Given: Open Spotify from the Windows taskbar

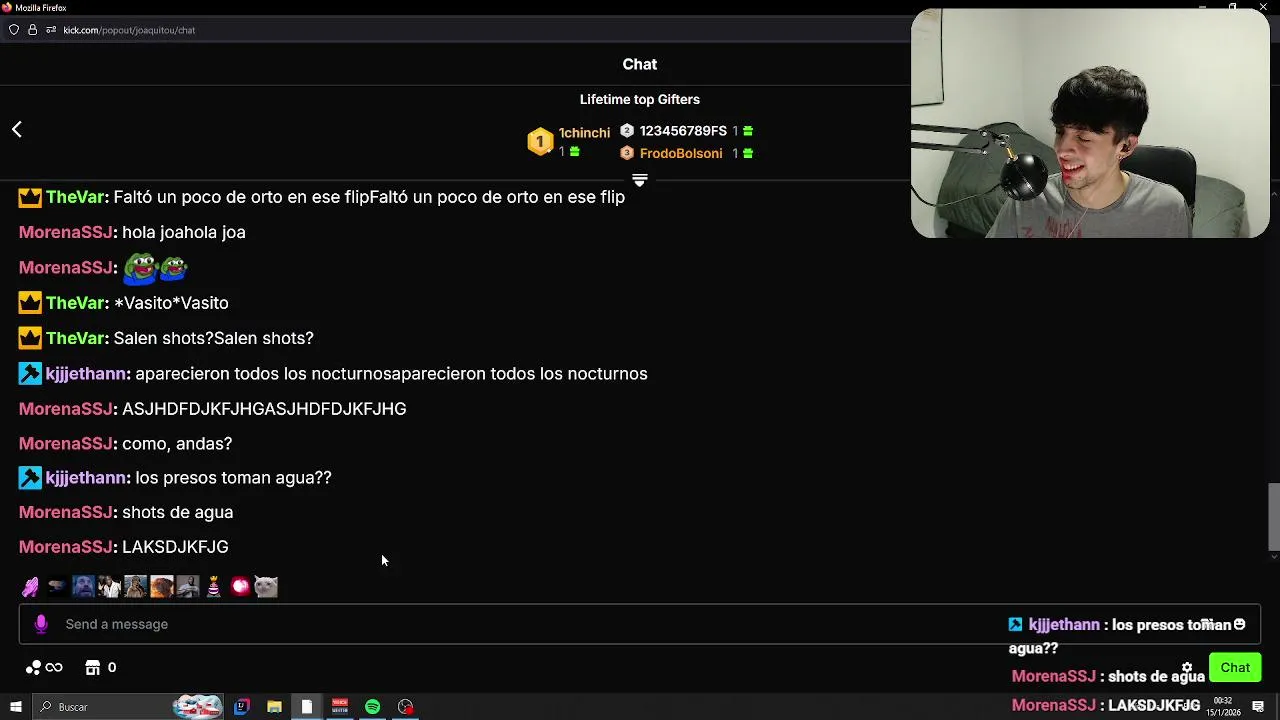Looking at the screenshot, I should tap(372, 707).
